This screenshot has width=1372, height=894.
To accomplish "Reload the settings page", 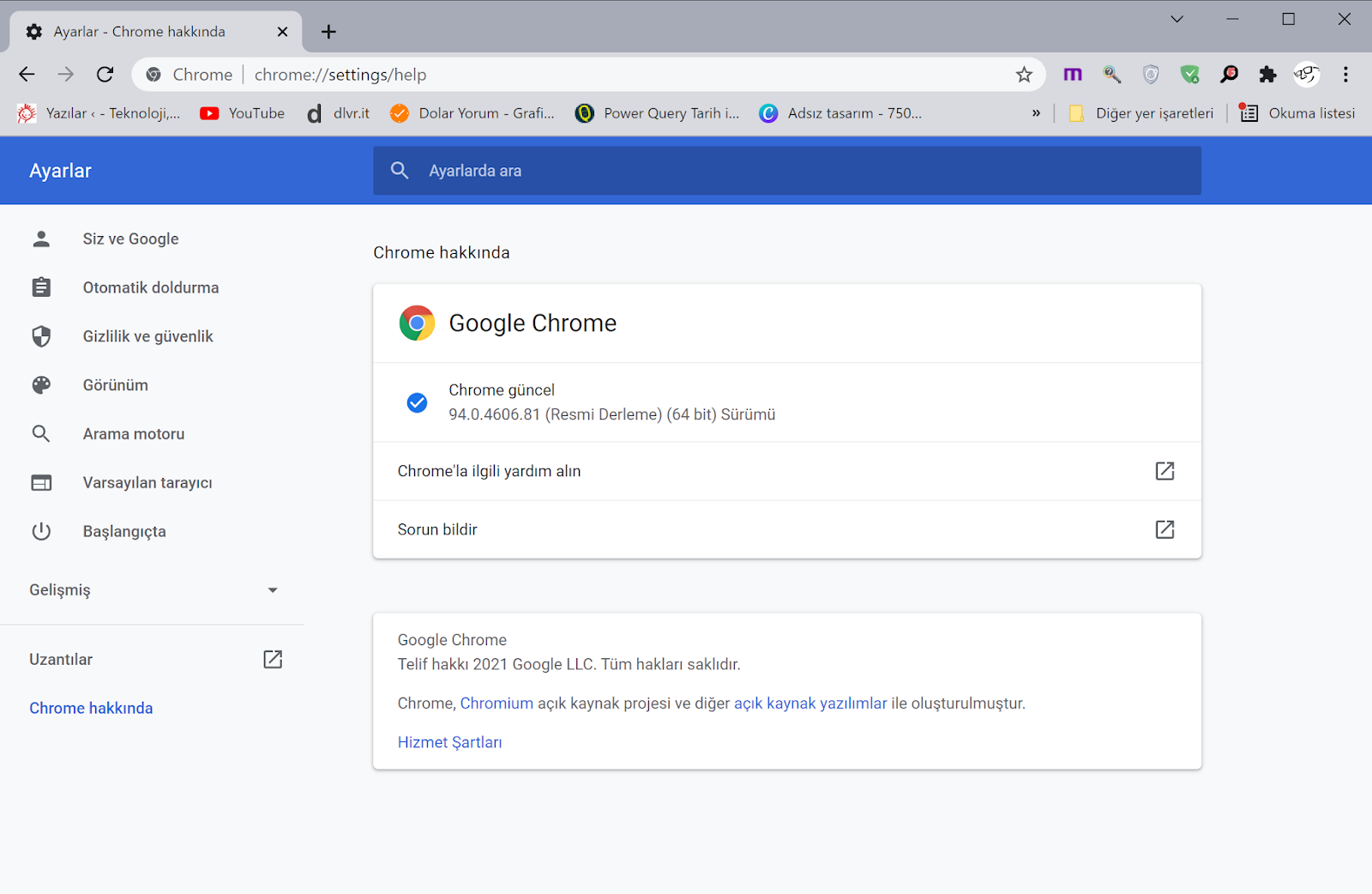I will [105, 75].
